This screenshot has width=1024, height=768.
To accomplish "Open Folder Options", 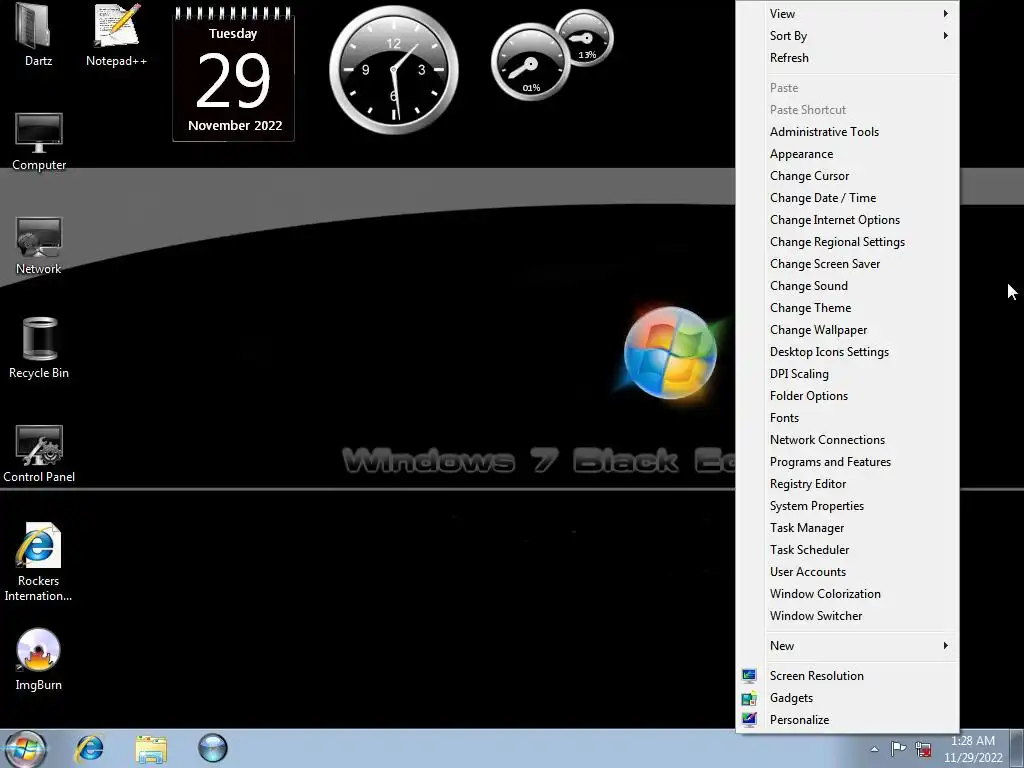I will point(848,396).
